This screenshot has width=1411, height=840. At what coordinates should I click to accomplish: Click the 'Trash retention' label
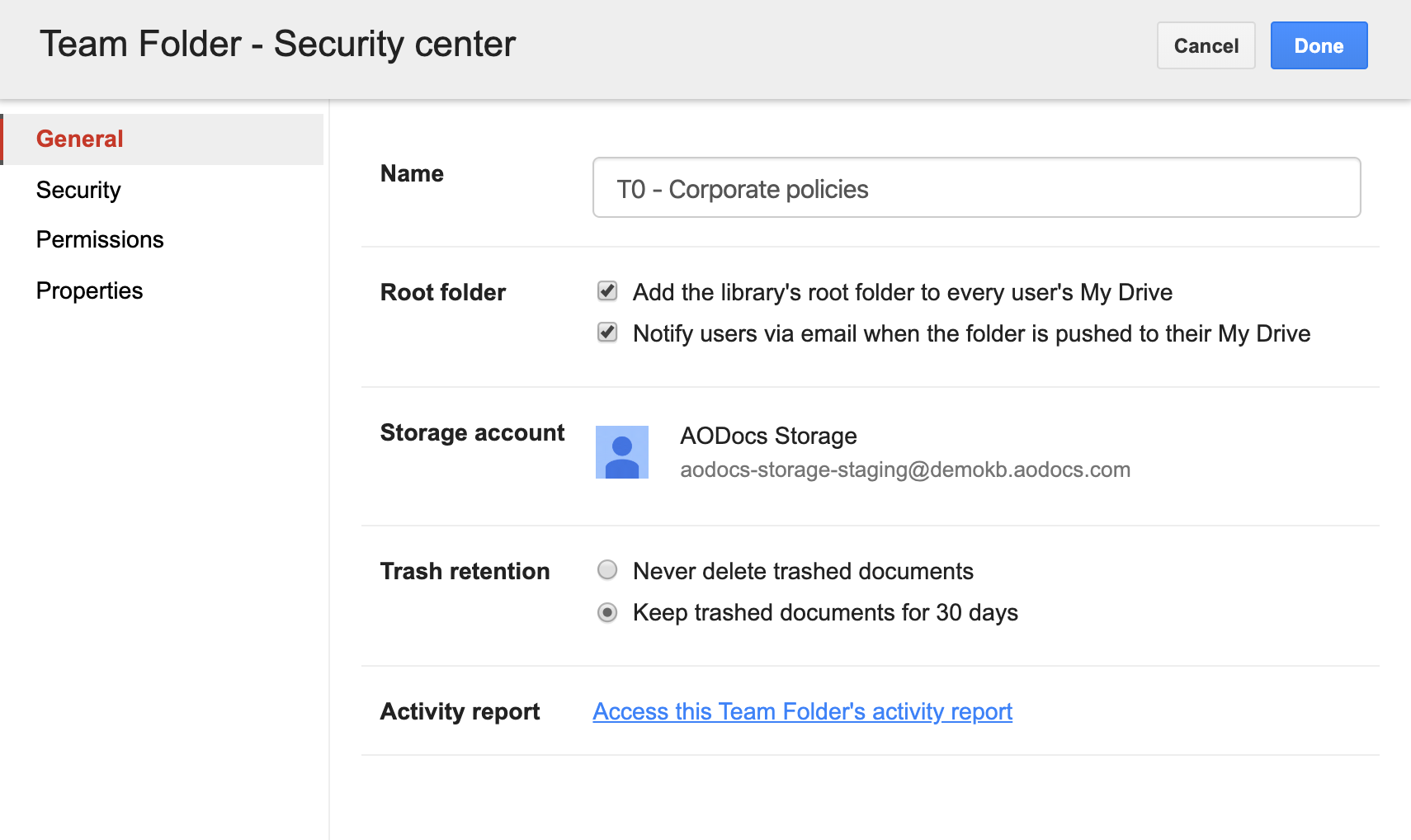(465, 571)
